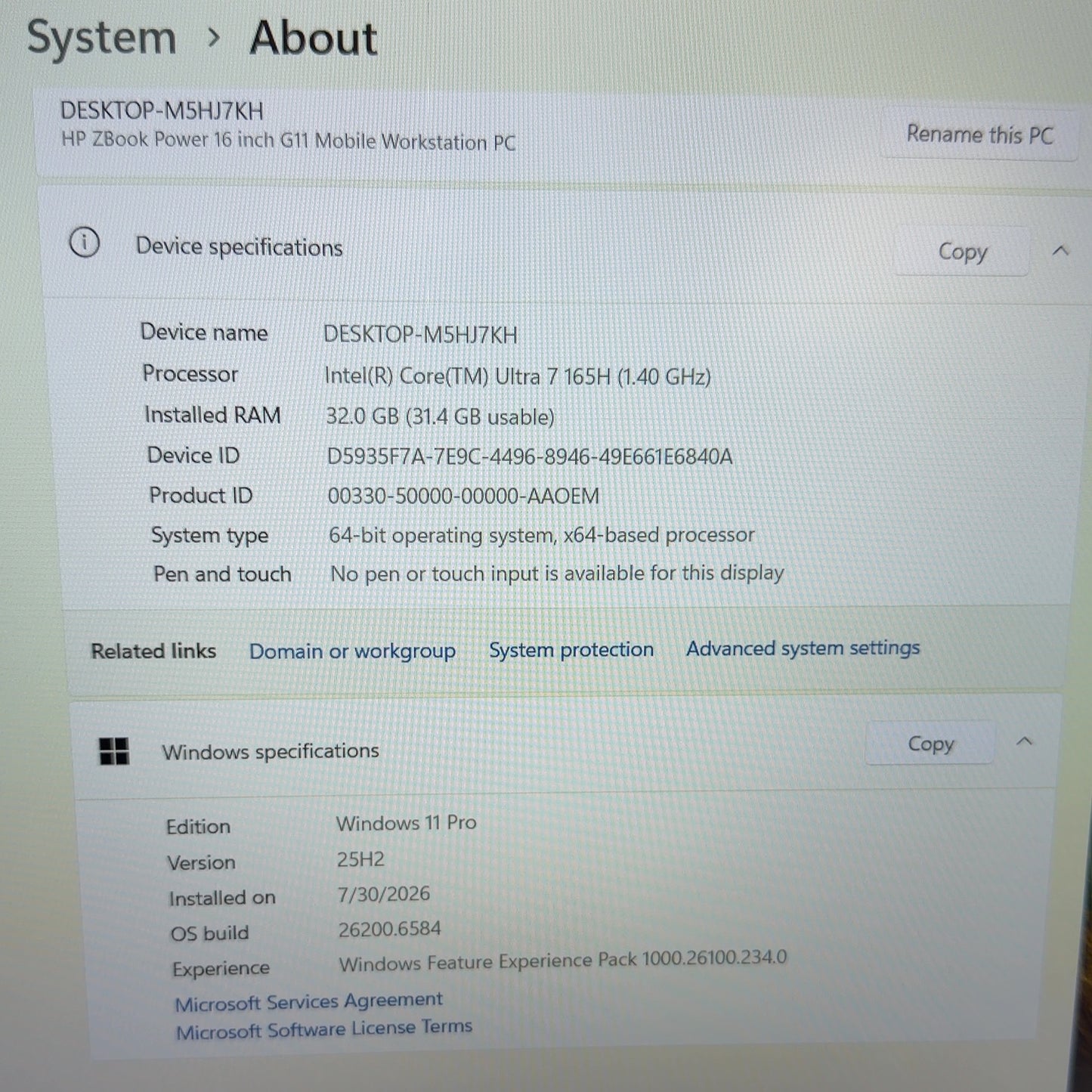Image resolution: width=1092 pixels, height=1092 pixels.
Task: Open the Microsoft Services Agreement link
Action: (x=308, y=1001)
